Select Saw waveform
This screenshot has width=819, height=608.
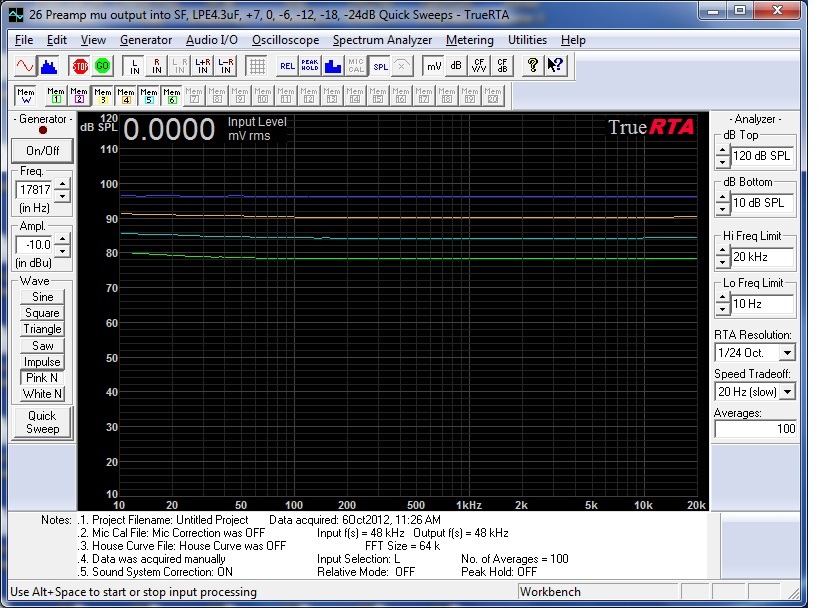tap(42, 345)
